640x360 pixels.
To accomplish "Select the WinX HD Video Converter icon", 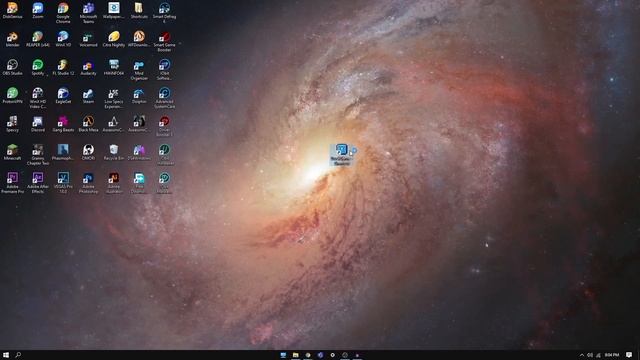I will tap(38, 98).
